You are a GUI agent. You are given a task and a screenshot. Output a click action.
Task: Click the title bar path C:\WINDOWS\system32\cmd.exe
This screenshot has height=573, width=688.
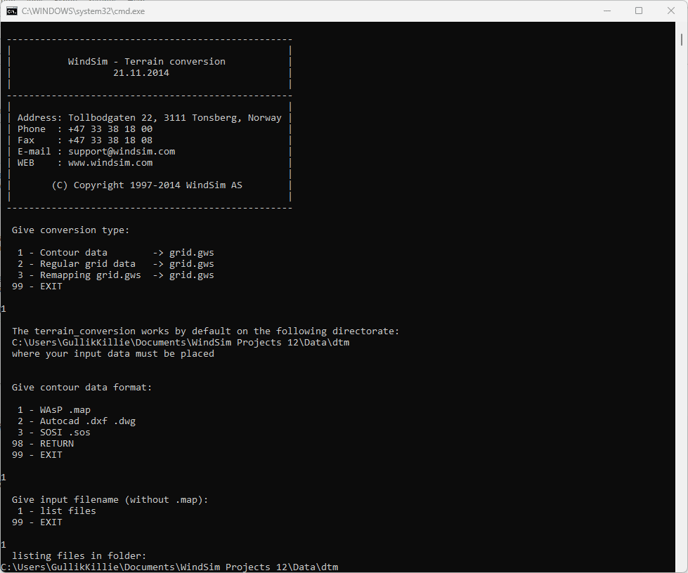point(83,11)
